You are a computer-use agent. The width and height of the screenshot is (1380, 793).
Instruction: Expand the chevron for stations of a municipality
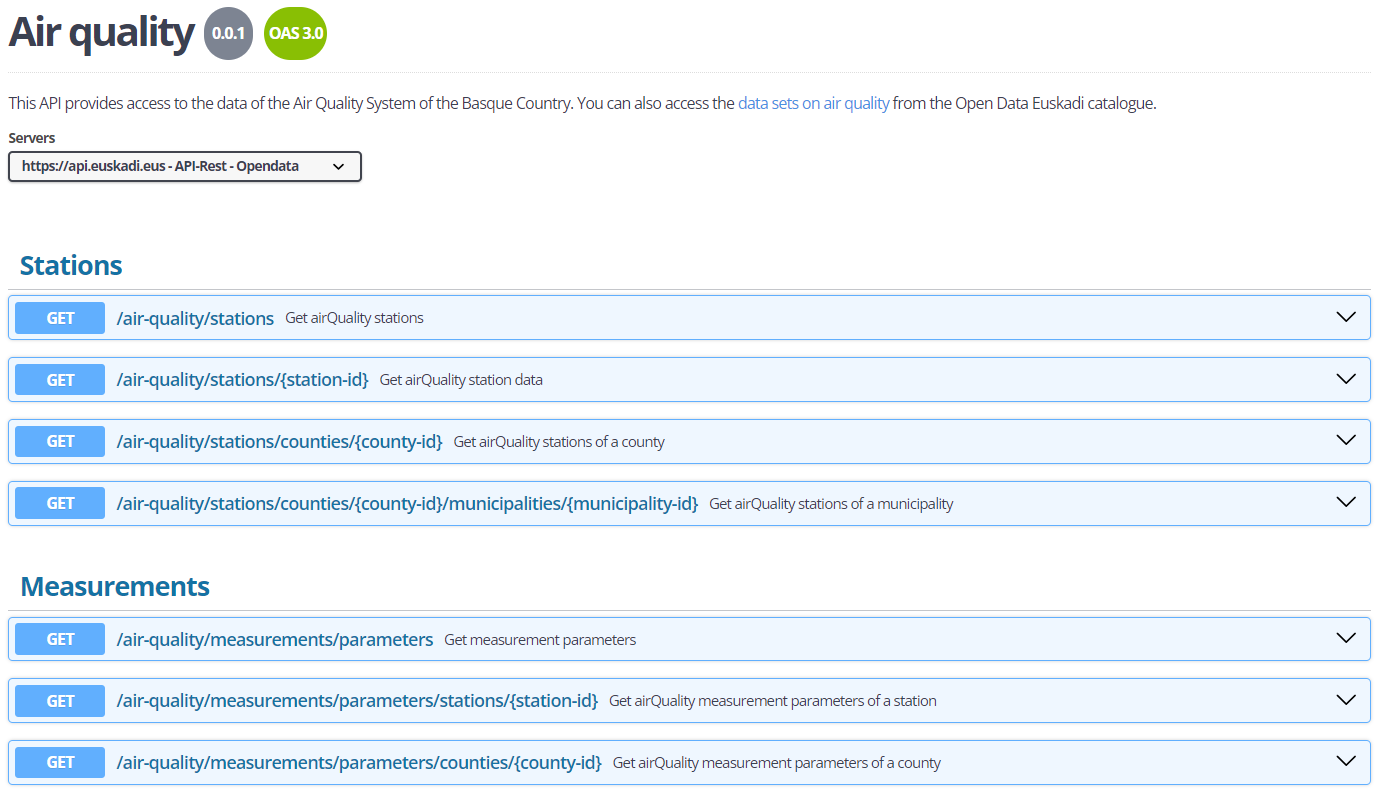tap(1346, 503)
